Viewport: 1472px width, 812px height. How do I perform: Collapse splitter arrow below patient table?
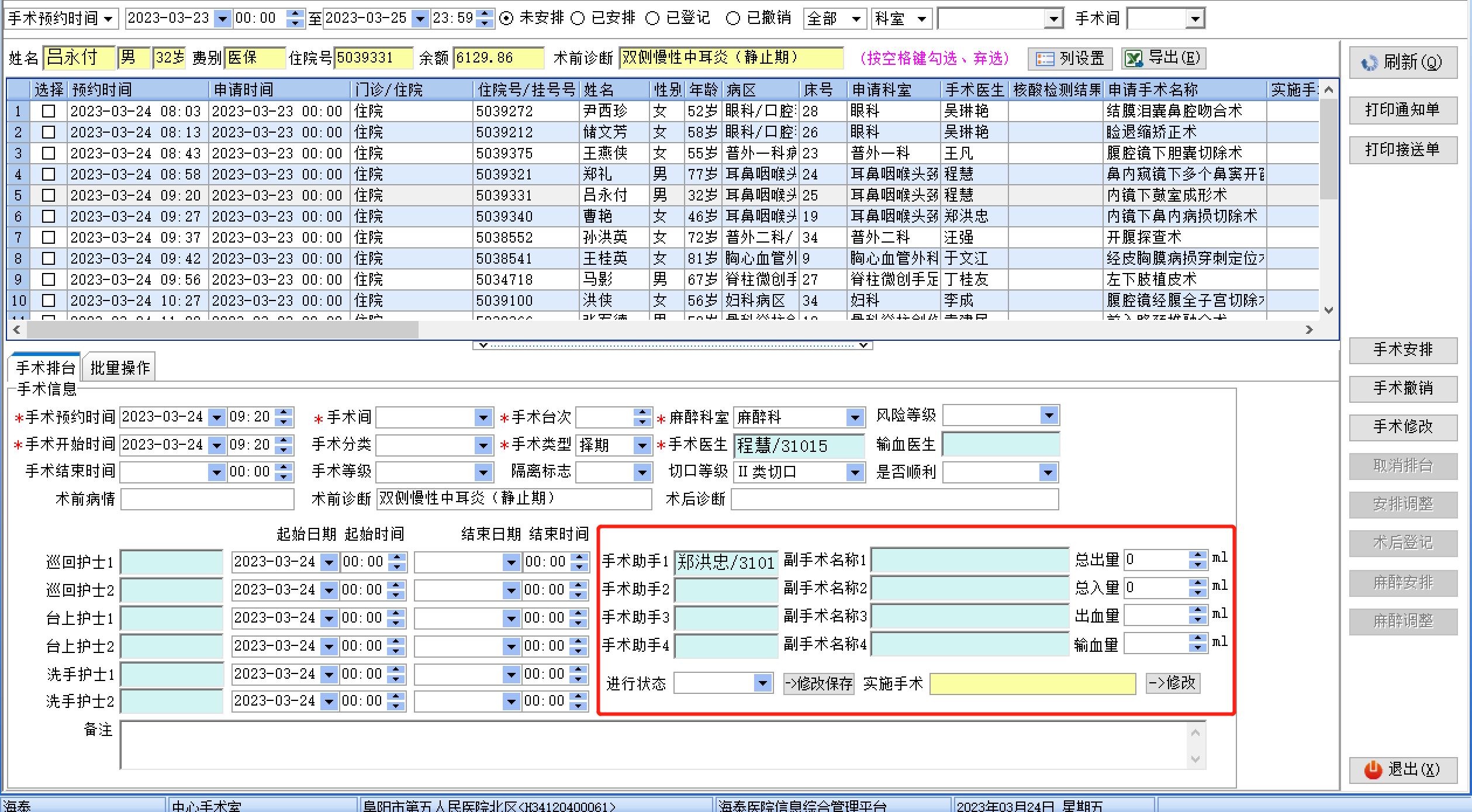pyautogui.click(x=483, y=345)
